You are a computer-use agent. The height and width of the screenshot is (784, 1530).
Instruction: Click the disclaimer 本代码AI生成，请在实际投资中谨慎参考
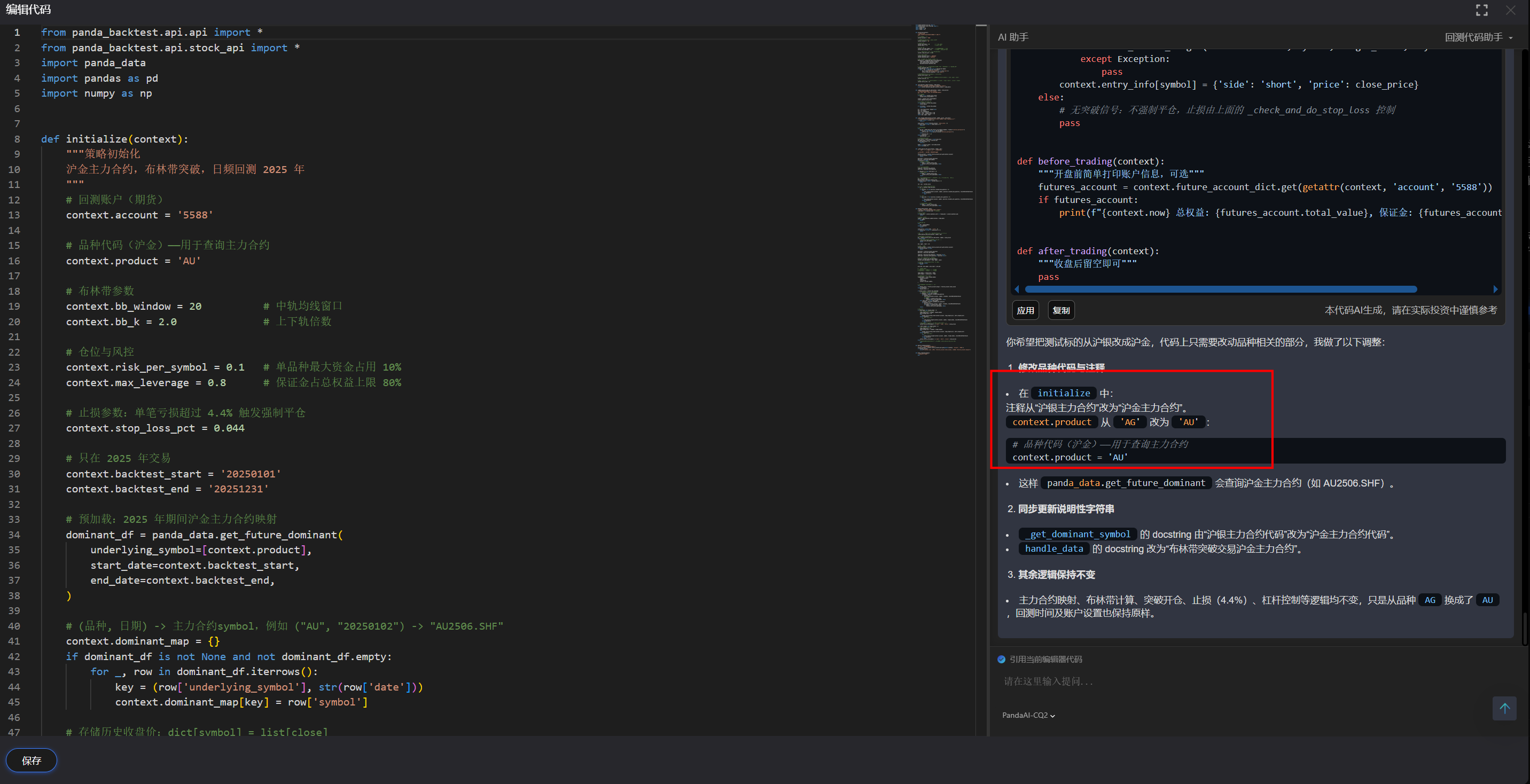pos(1411,310)
